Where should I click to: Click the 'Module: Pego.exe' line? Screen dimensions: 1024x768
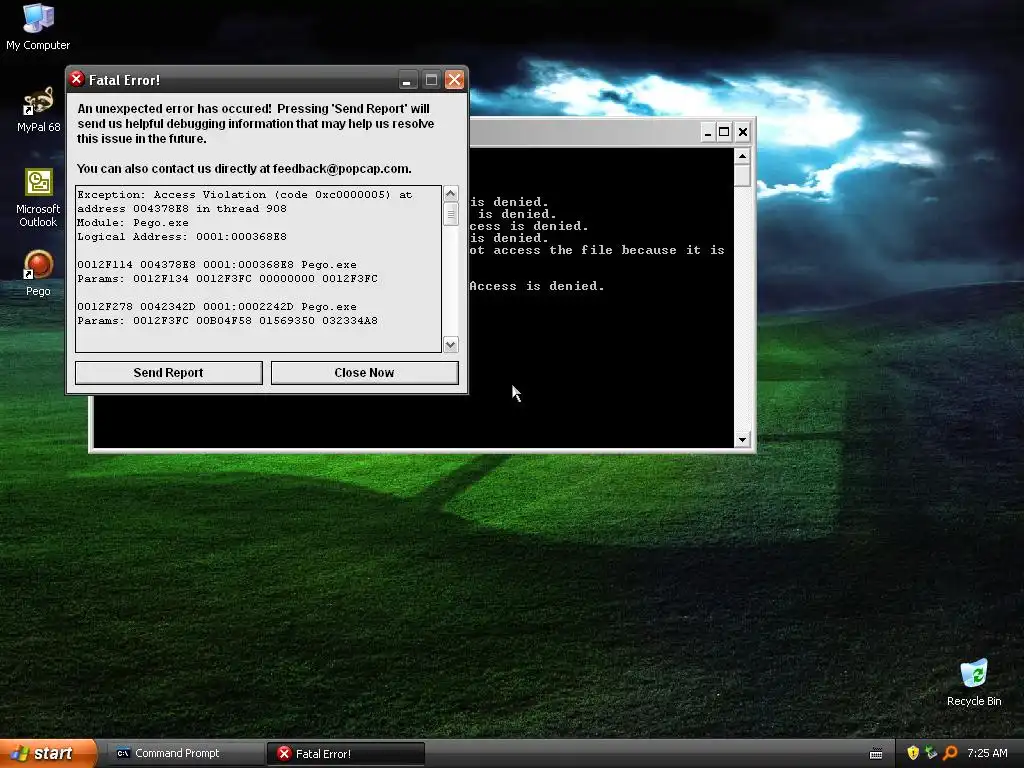tap(133, 223)
